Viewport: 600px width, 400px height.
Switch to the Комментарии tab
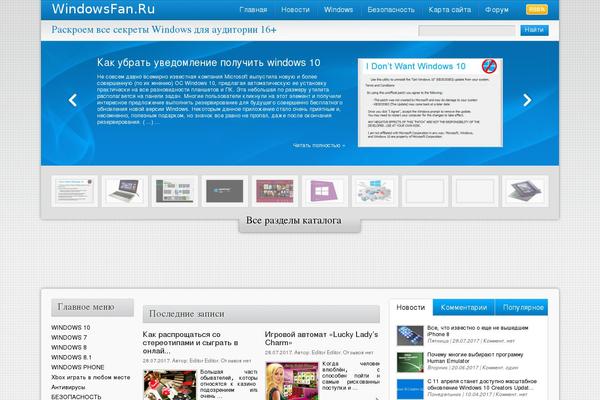[x=464, y=307]
